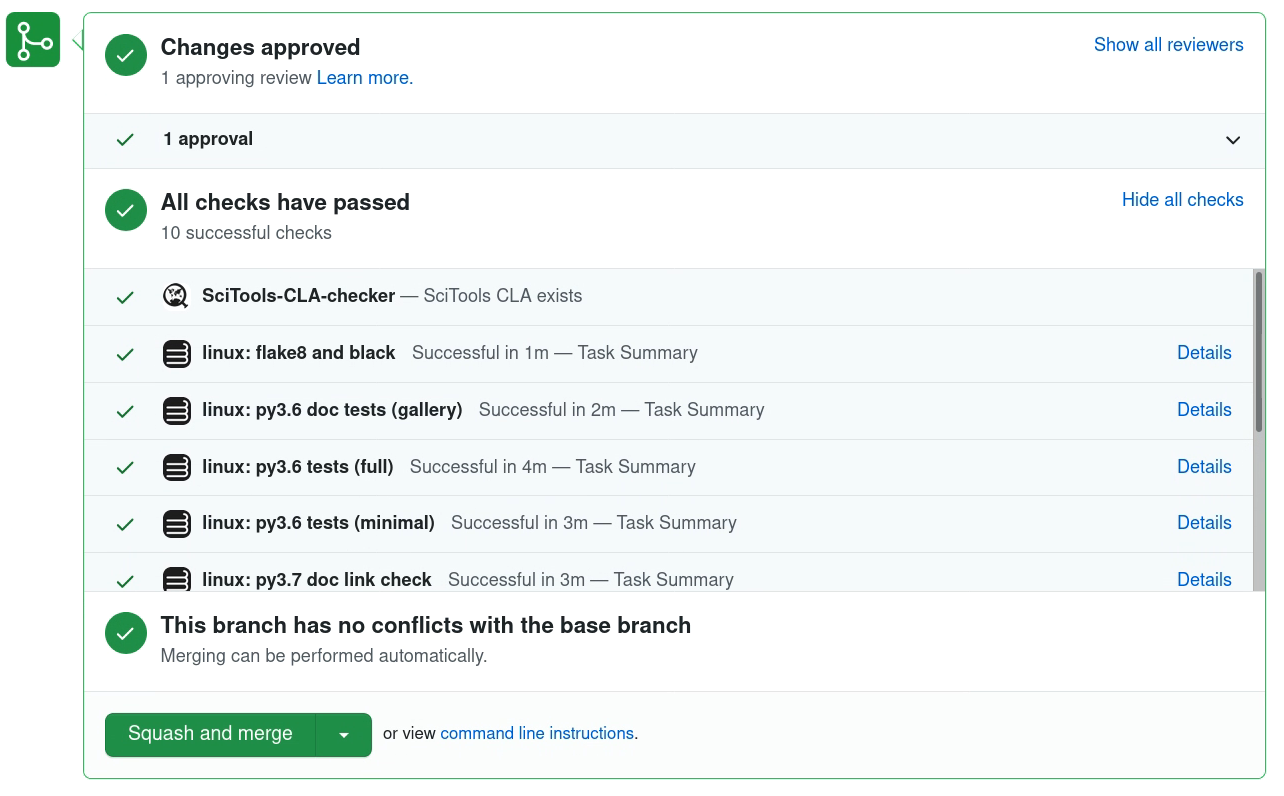Click the py3.6 tests (full) app icon
This screenshot has height=796, width=1284.
click(x=176, y=467)
